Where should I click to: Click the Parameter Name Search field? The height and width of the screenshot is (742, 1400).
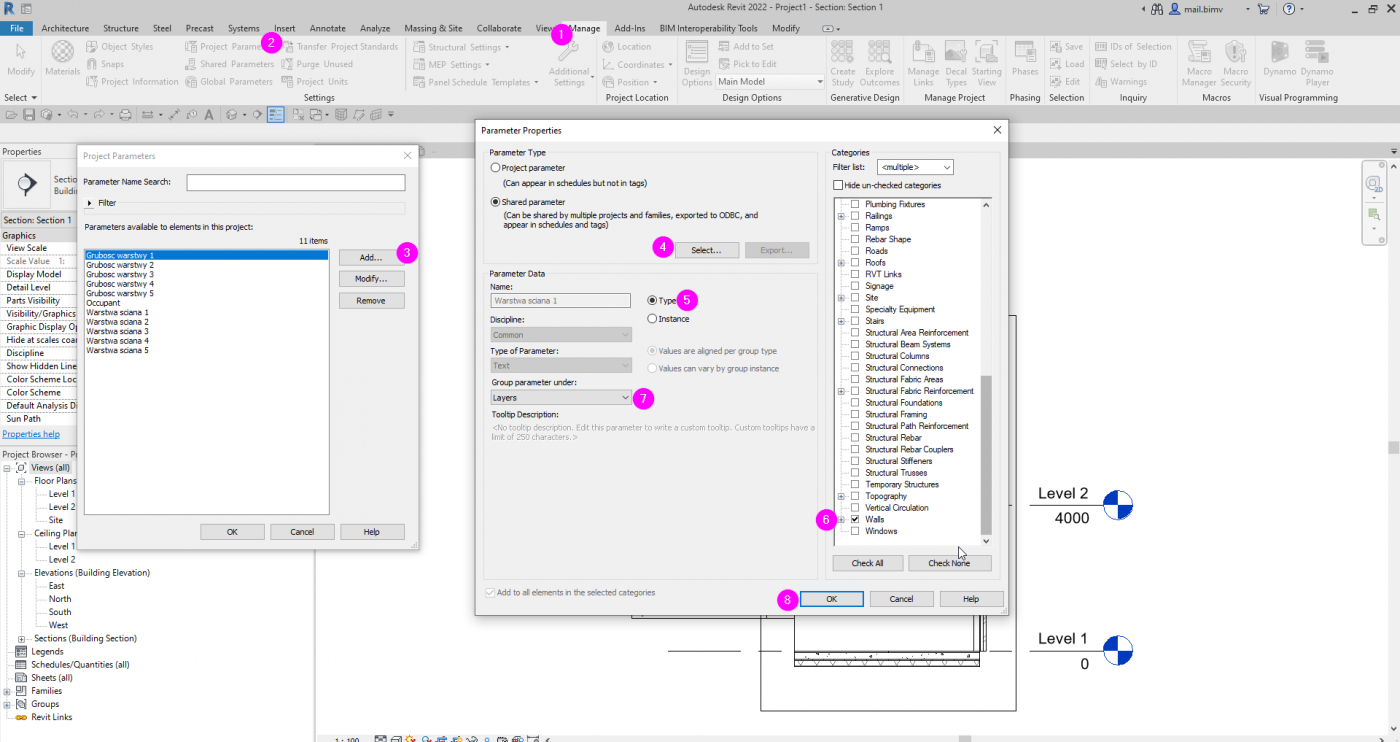coord(295,182)
